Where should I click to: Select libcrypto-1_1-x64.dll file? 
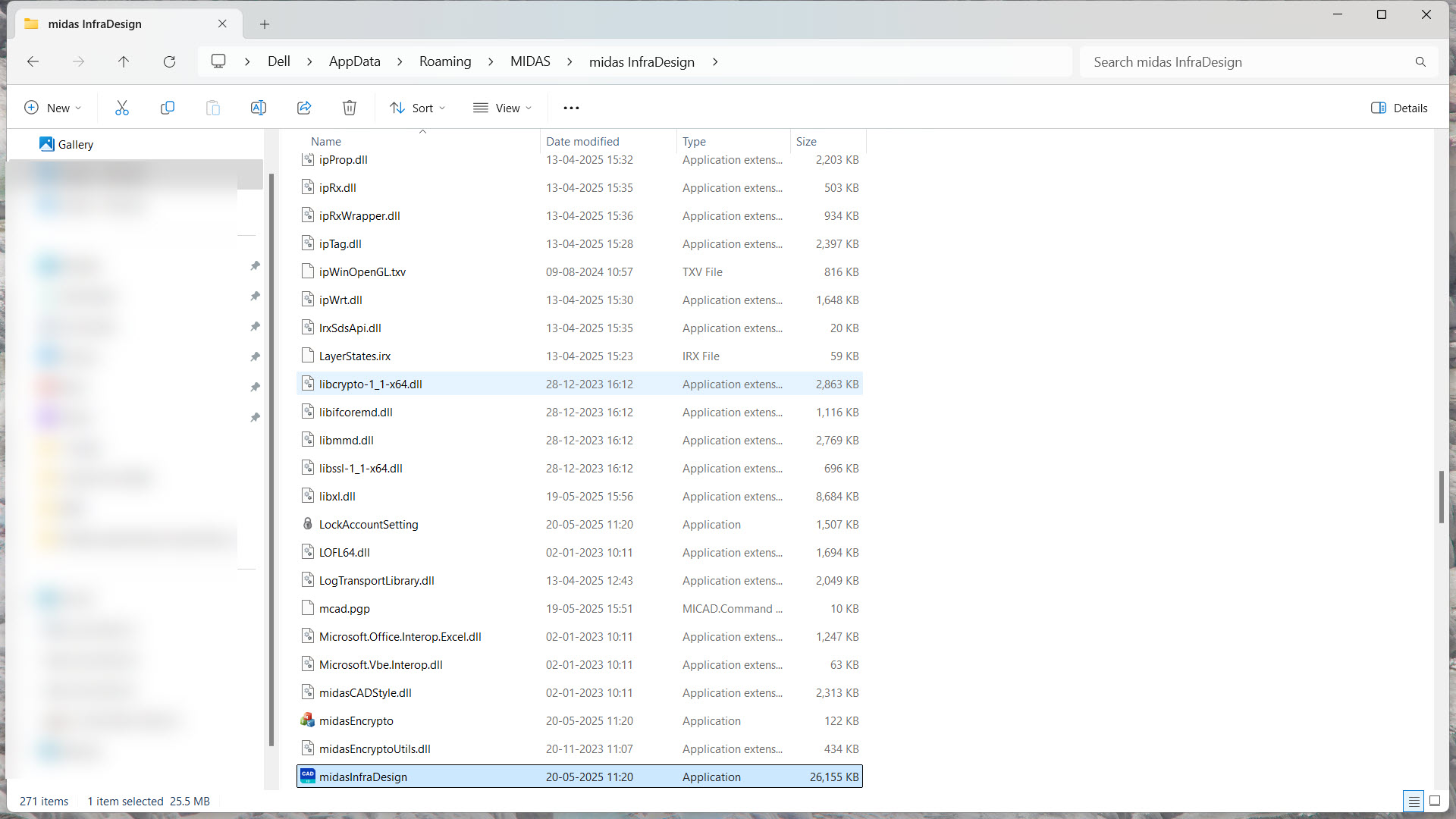(579, 384)
